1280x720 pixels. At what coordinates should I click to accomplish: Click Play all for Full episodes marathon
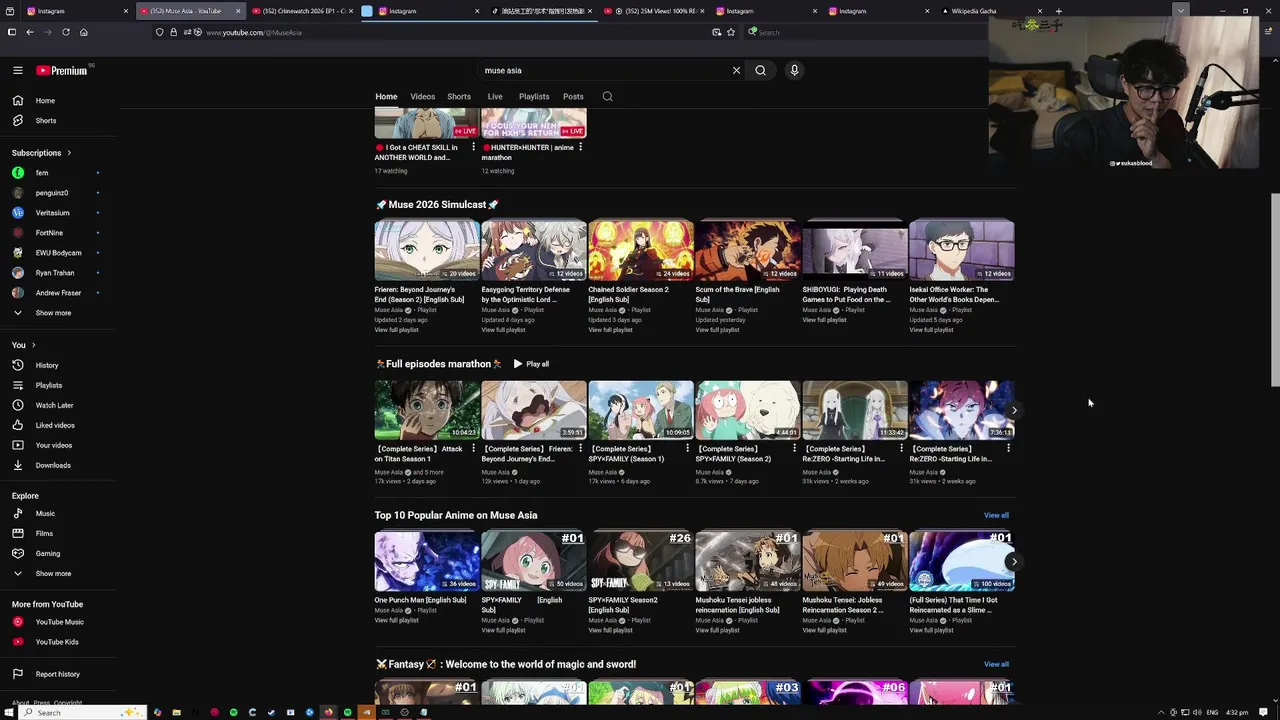coord(531,364)
